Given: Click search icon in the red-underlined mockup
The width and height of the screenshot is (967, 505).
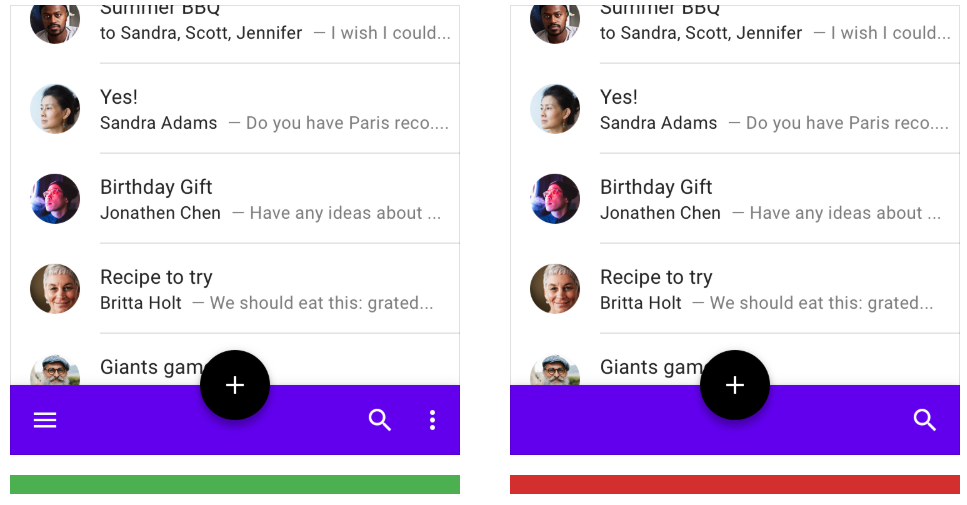Looking at the screenshot, I should (x=925, y=420).
